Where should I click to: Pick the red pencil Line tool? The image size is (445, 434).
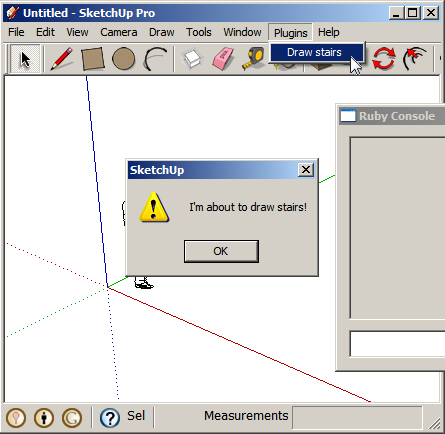point(62,59)
